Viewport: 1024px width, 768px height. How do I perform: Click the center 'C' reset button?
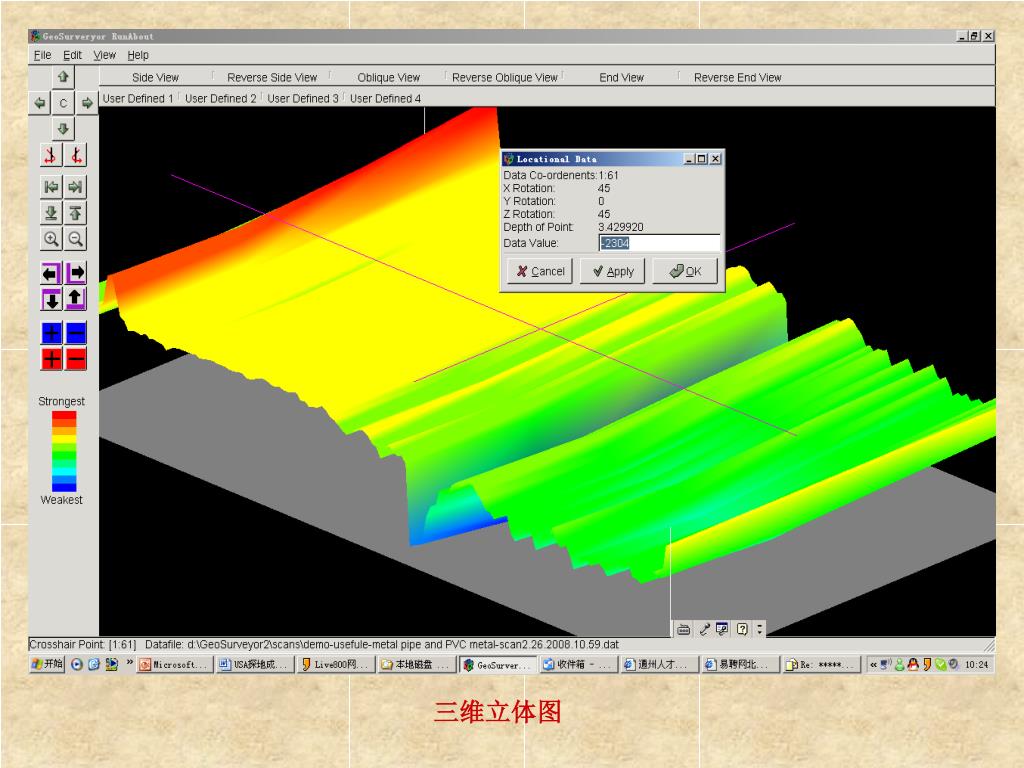coord(63,103)
